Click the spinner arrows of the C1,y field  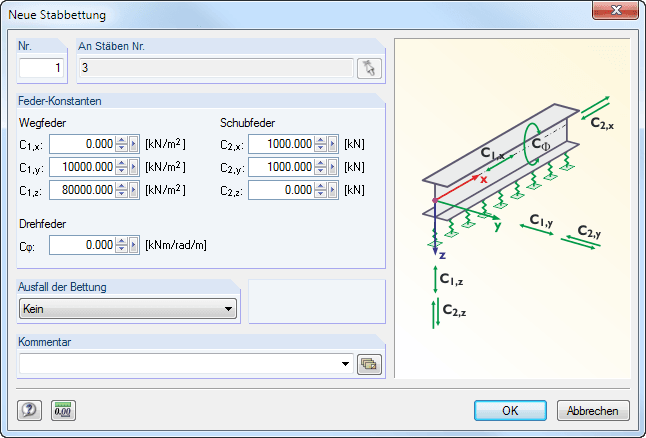pyautogui.click(x=122, y=167)
